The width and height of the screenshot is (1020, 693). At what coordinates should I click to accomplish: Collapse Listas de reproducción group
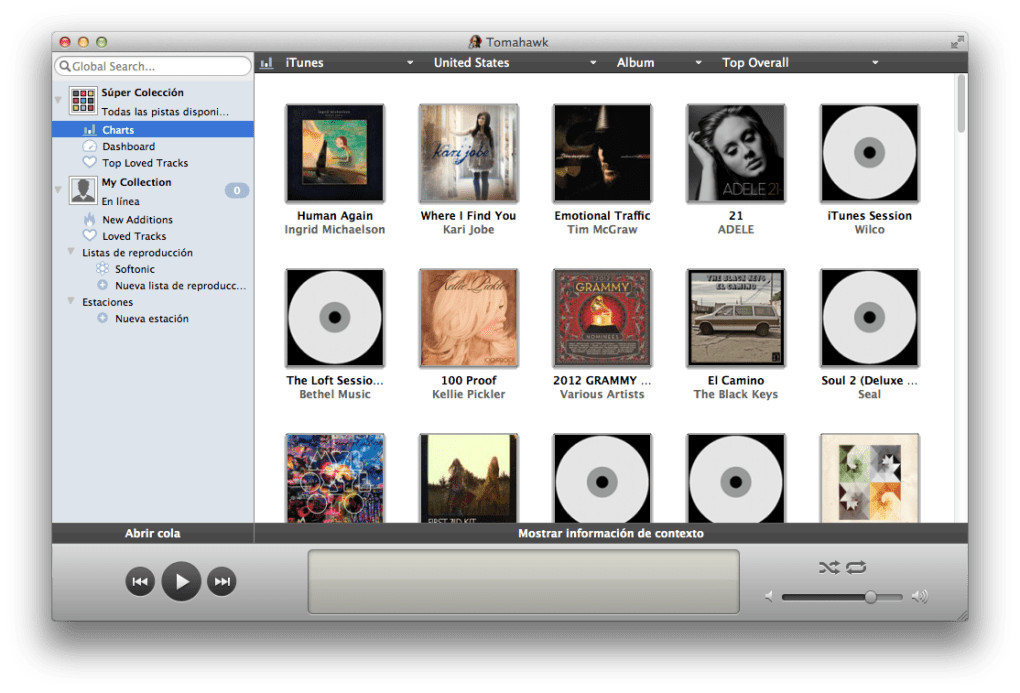[71, 251]
